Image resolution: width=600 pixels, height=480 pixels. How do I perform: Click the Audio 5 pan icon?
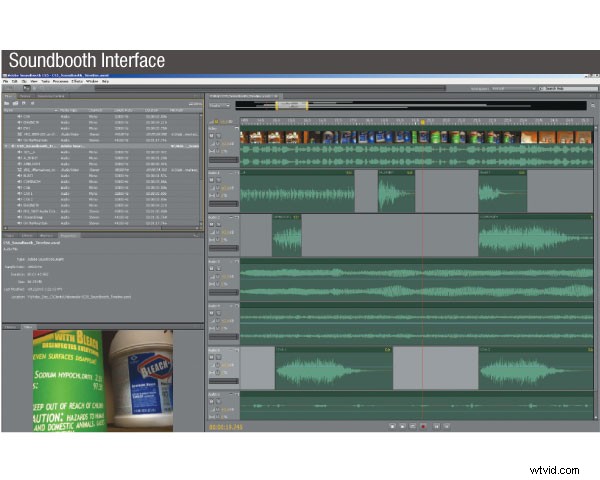(212, 372)
